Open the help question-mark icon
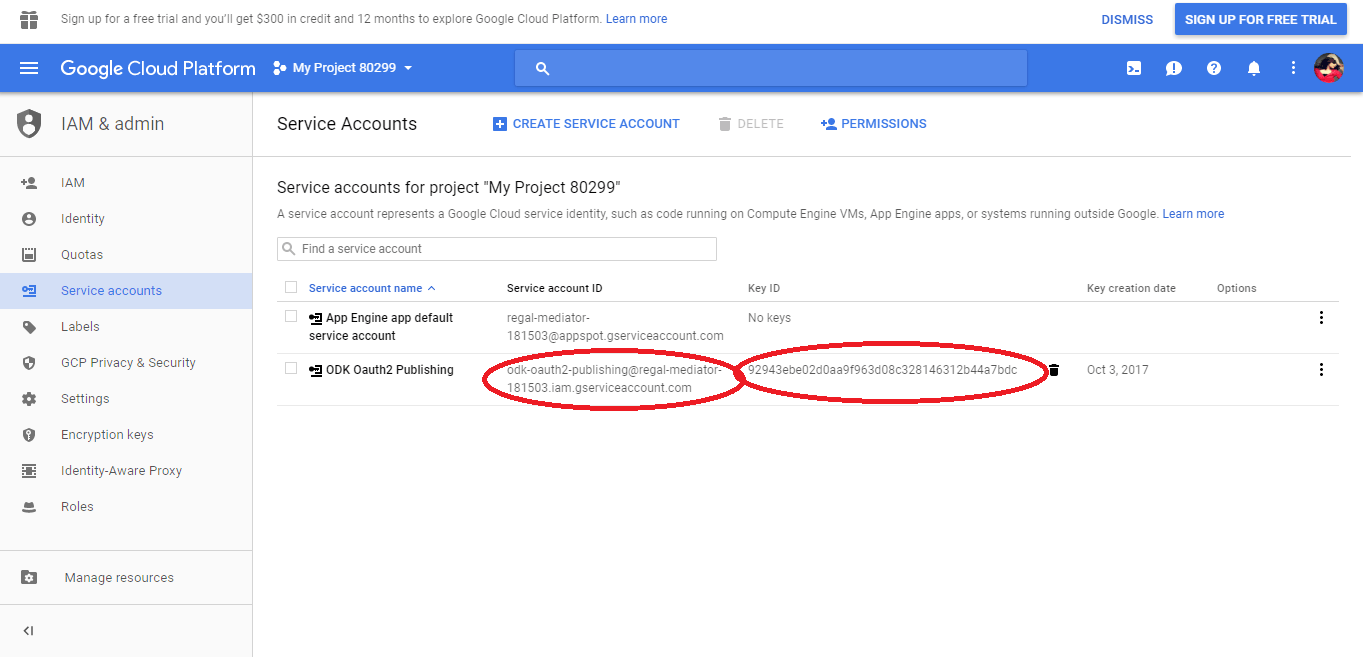 click(1214, 68)
